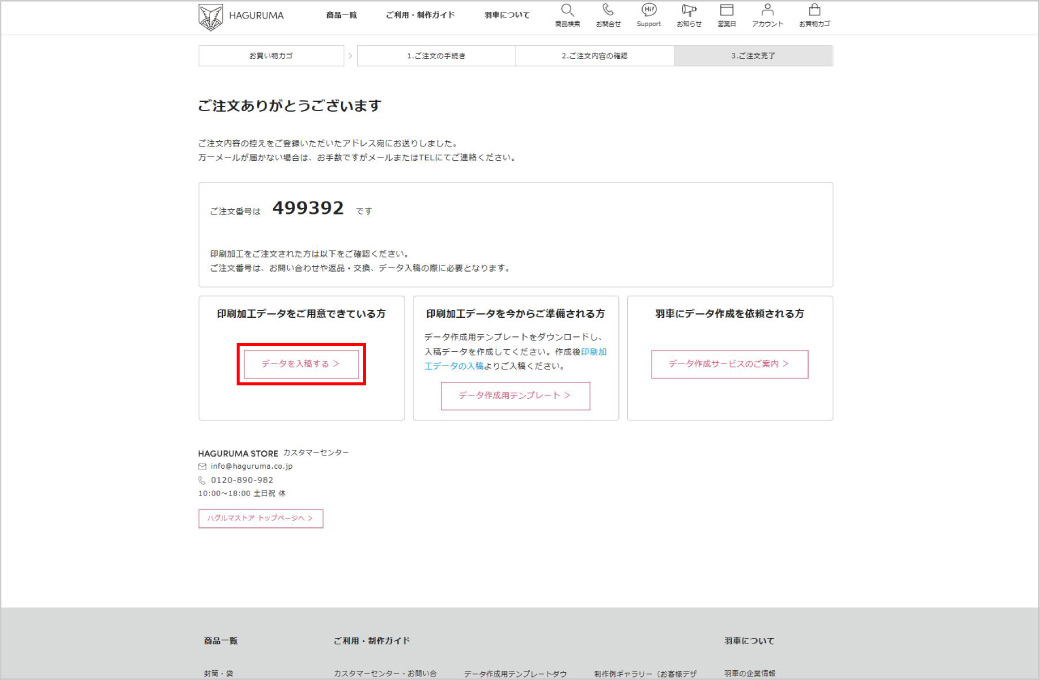Open the 商品一覧 header menu
This screenshot has width=1040, height=680.
[x=341, y=16]
